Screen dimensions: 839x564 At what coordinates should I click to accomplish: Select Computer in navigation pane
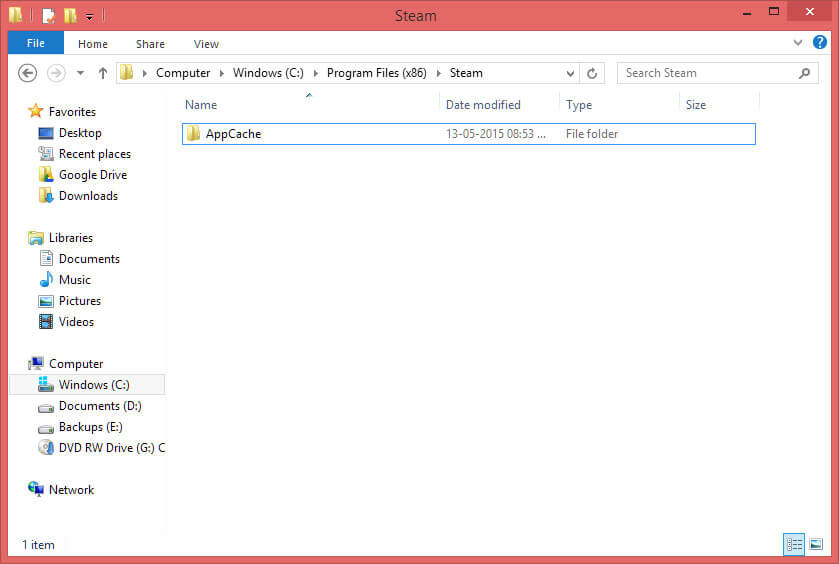point(76,364)
